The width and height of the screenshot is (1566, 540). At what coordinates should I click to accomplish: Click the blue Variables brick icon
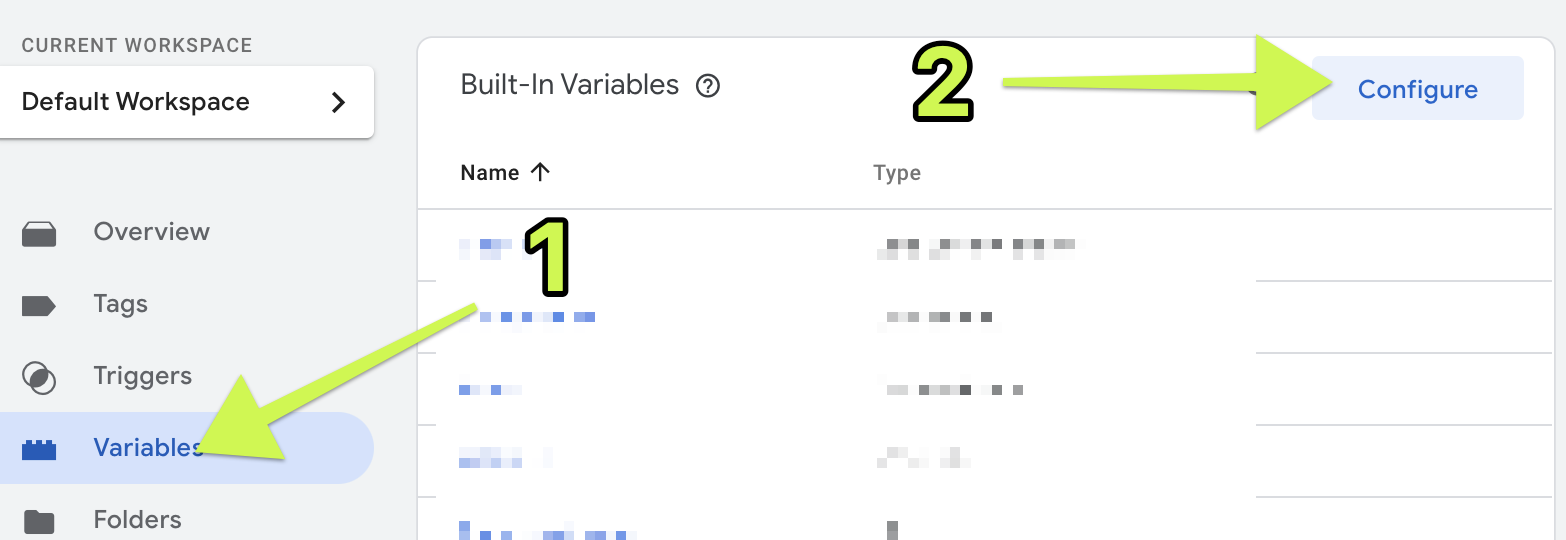(x=39, y=449)
